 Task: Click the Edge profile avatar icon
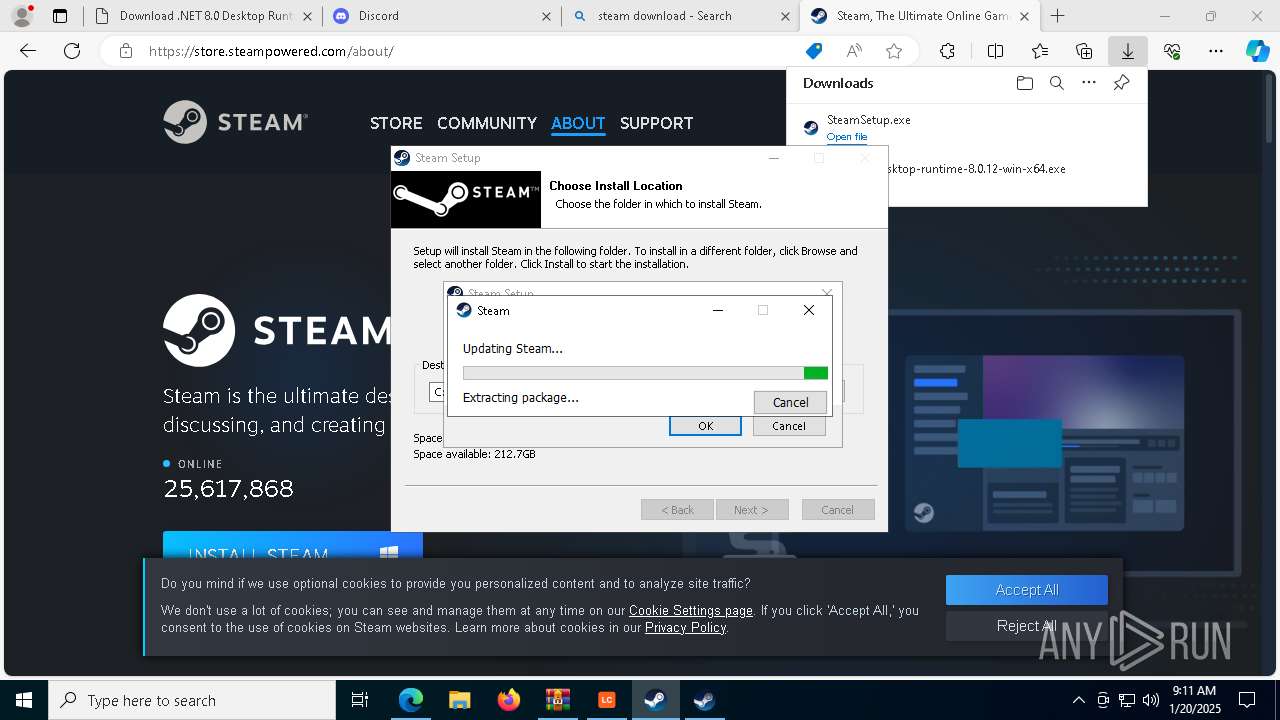(21, 15)
